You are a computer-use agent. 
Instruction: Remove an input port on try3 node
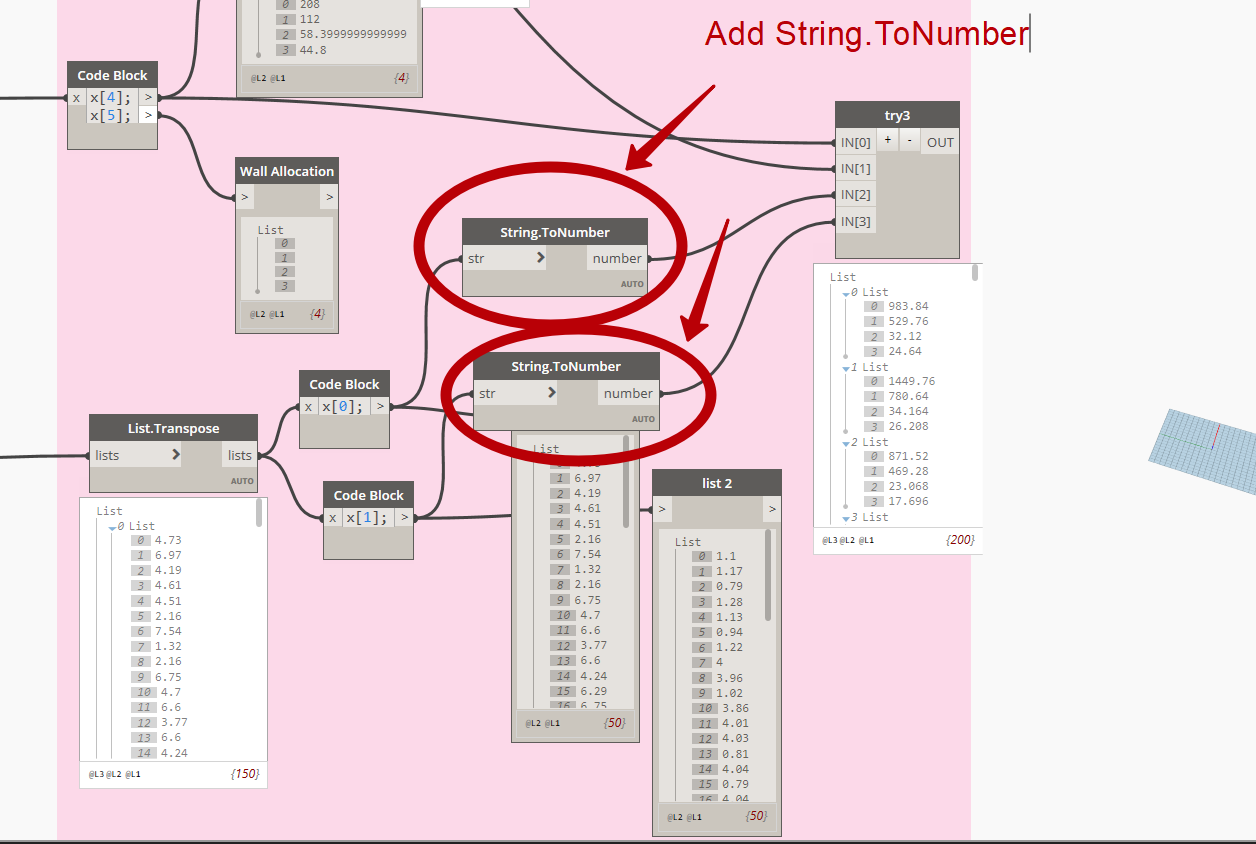[909, 141]
